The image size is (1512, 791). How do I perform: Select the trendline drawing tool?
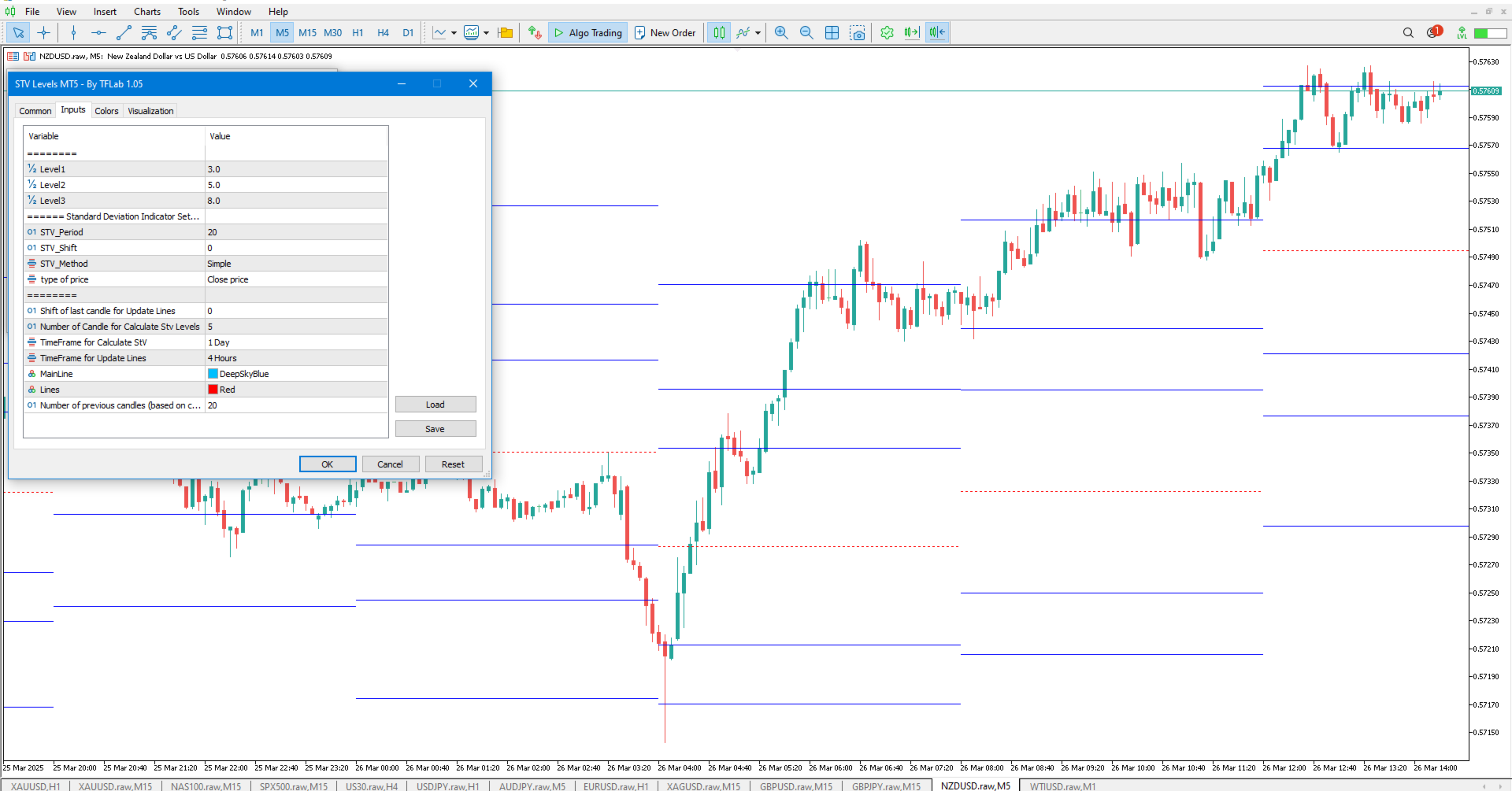point(124,32)
